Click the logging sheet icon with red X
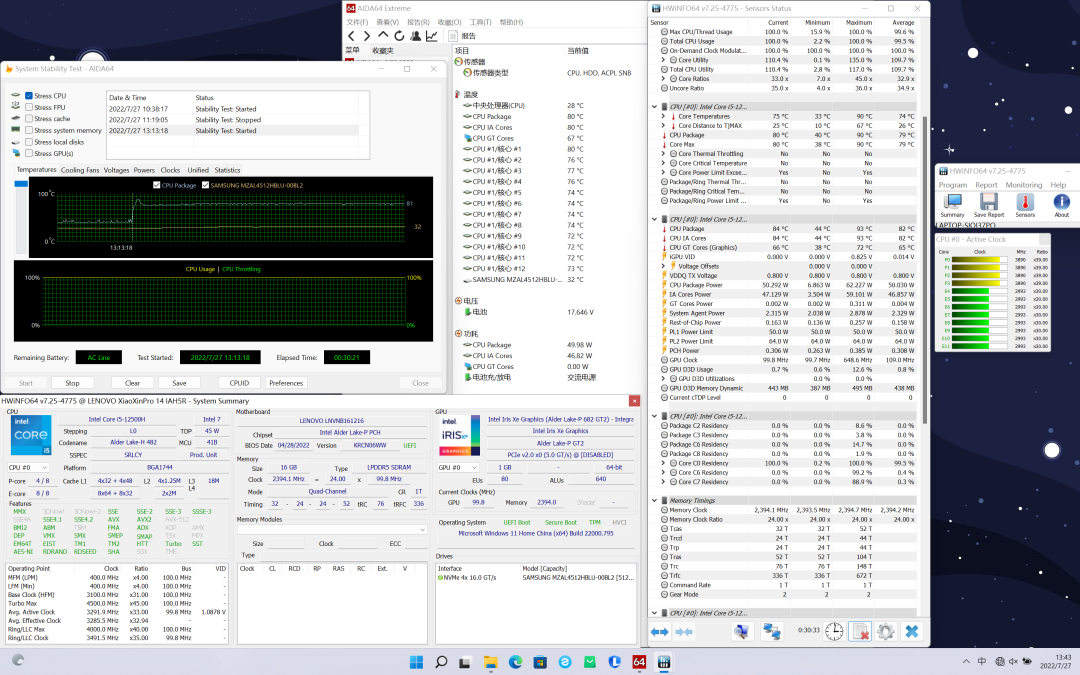Screen dimensions: 1080x675 tap(859, 631)
